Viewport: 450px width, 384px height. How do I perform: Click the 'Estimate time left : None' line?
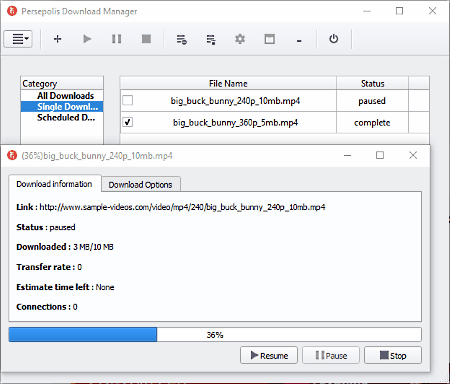pyautogui.click(x=65, y=287)
